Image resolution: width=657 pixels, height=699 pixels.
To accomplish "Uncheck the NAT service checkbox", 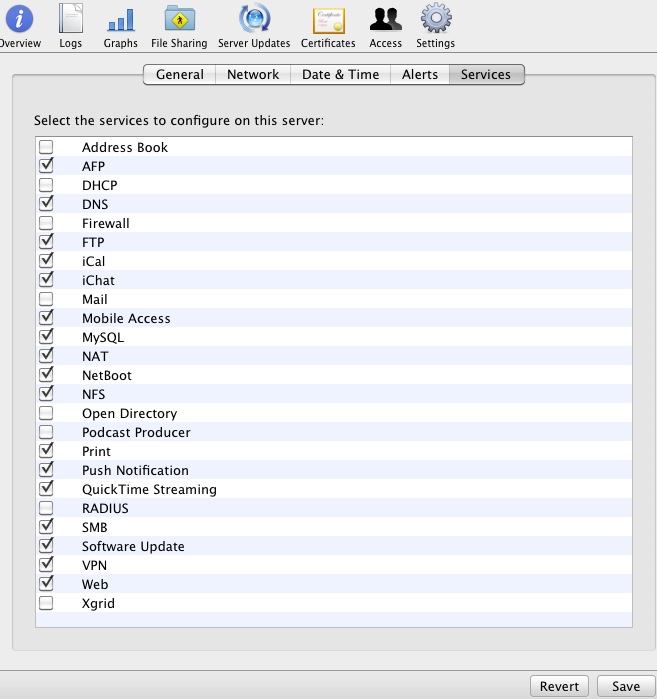I will tap(46, 356).
